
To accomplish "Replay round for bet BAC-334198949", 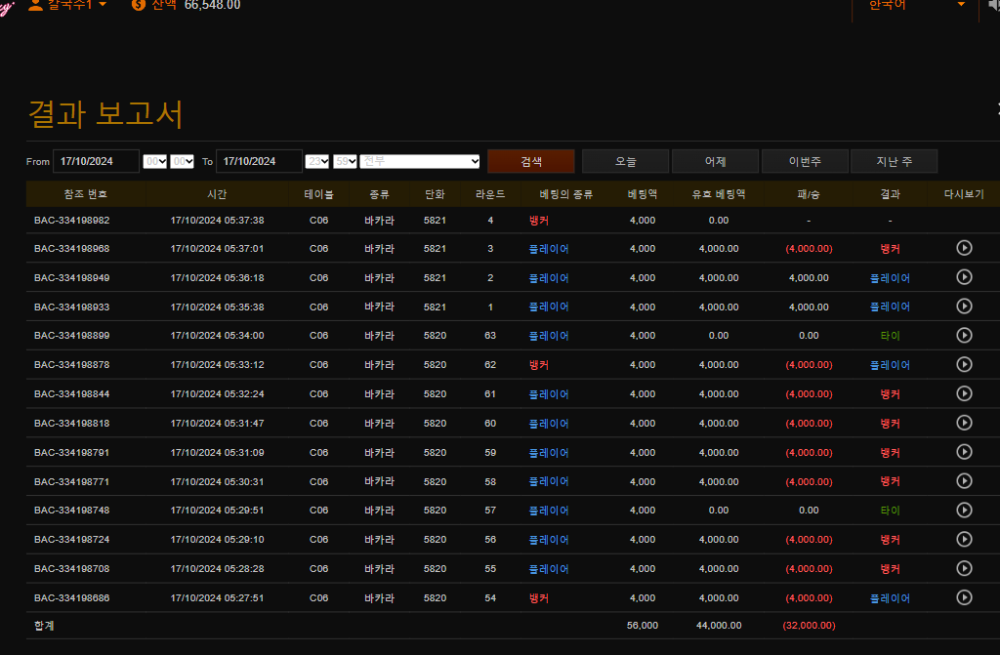I will click(964, 277).
